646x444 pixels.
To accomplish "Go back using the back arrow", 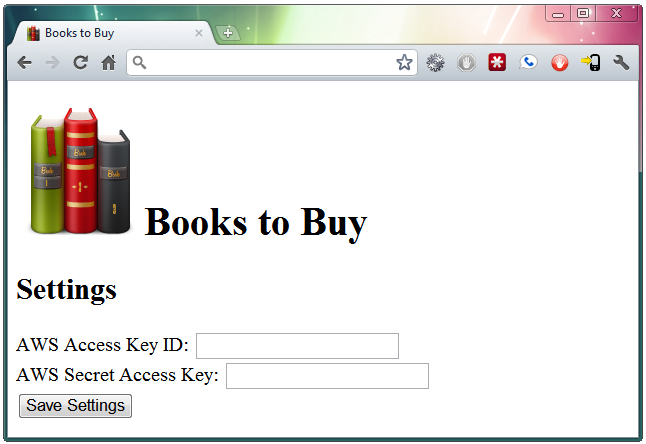I will tap(24, 63).
